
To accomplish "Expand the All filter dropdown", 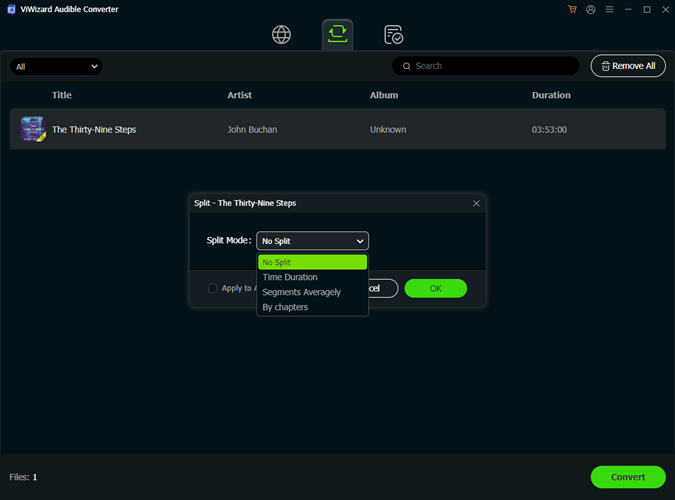I will tap(56, 66).
